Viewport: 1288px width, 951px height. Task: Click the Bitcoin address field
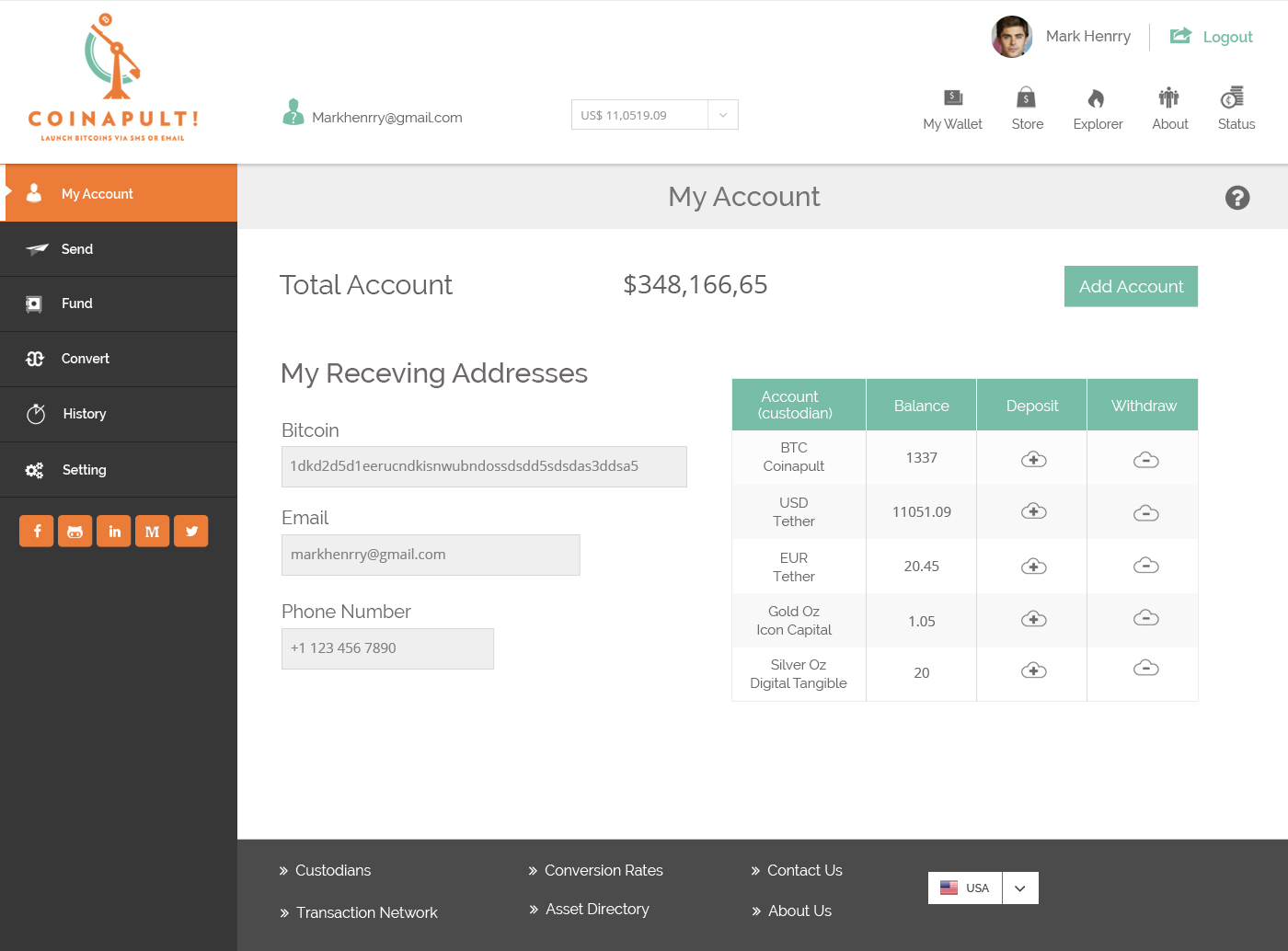point(484,466)
